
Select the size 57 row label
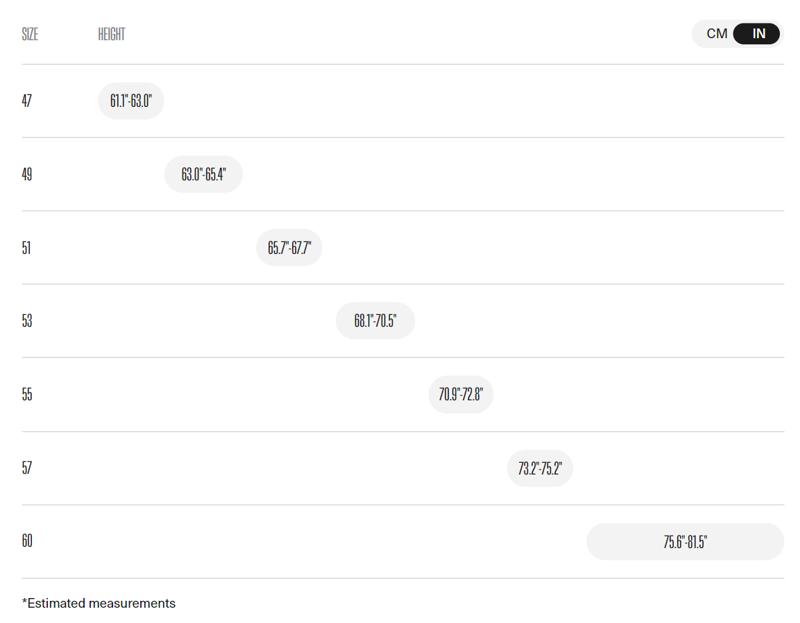coord(27,468)
